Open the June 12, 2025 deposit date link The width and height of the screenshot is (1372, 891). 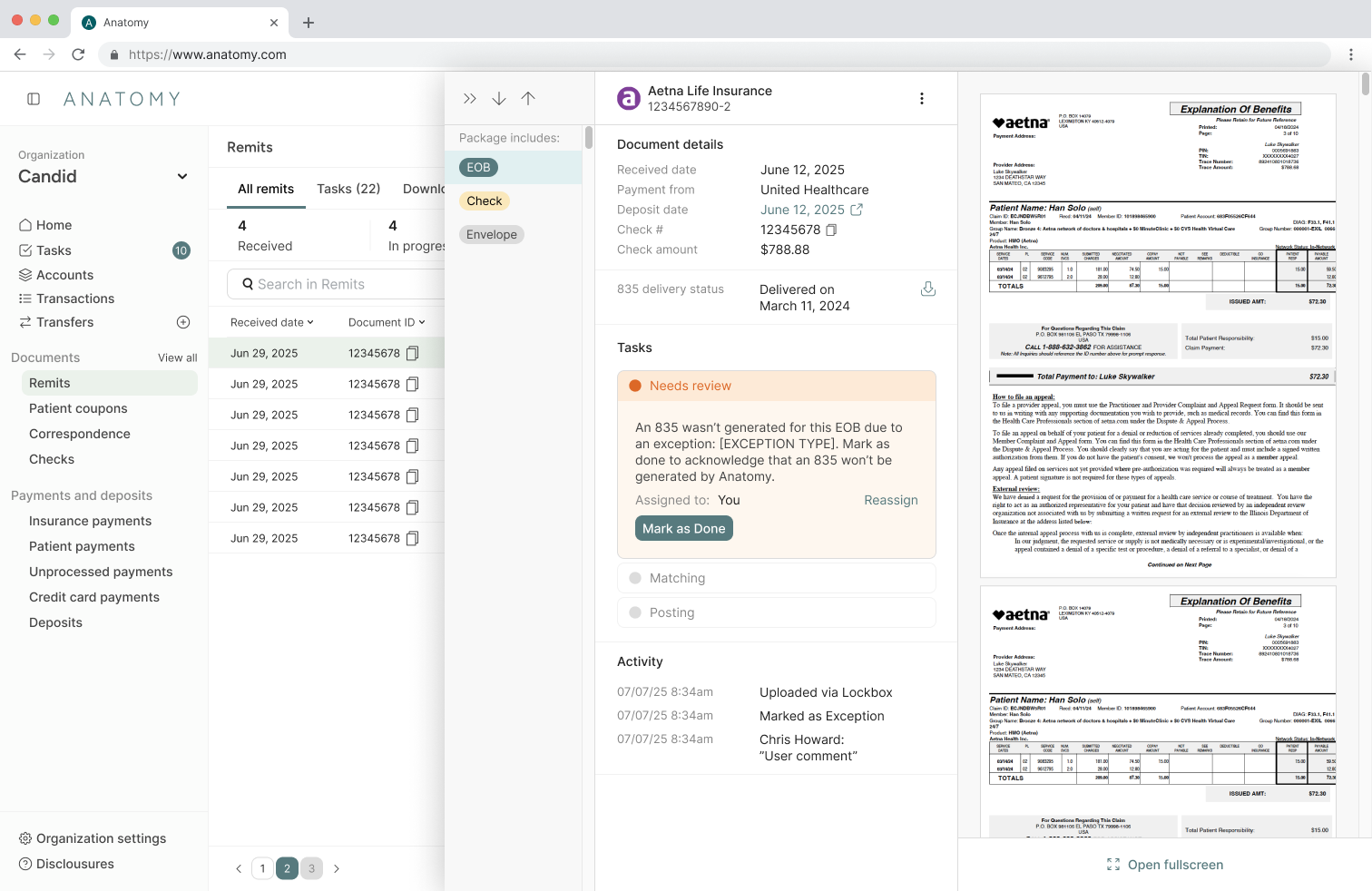pyautogui.click(x=802, y=210)
